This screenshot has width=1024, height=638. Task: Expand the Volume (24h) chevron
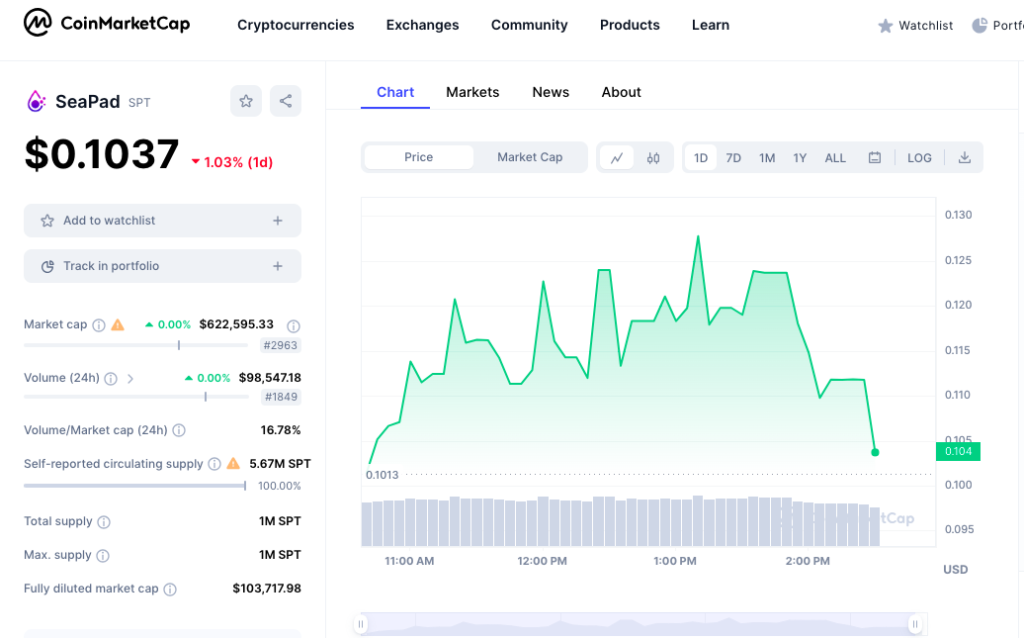(131, 379)
